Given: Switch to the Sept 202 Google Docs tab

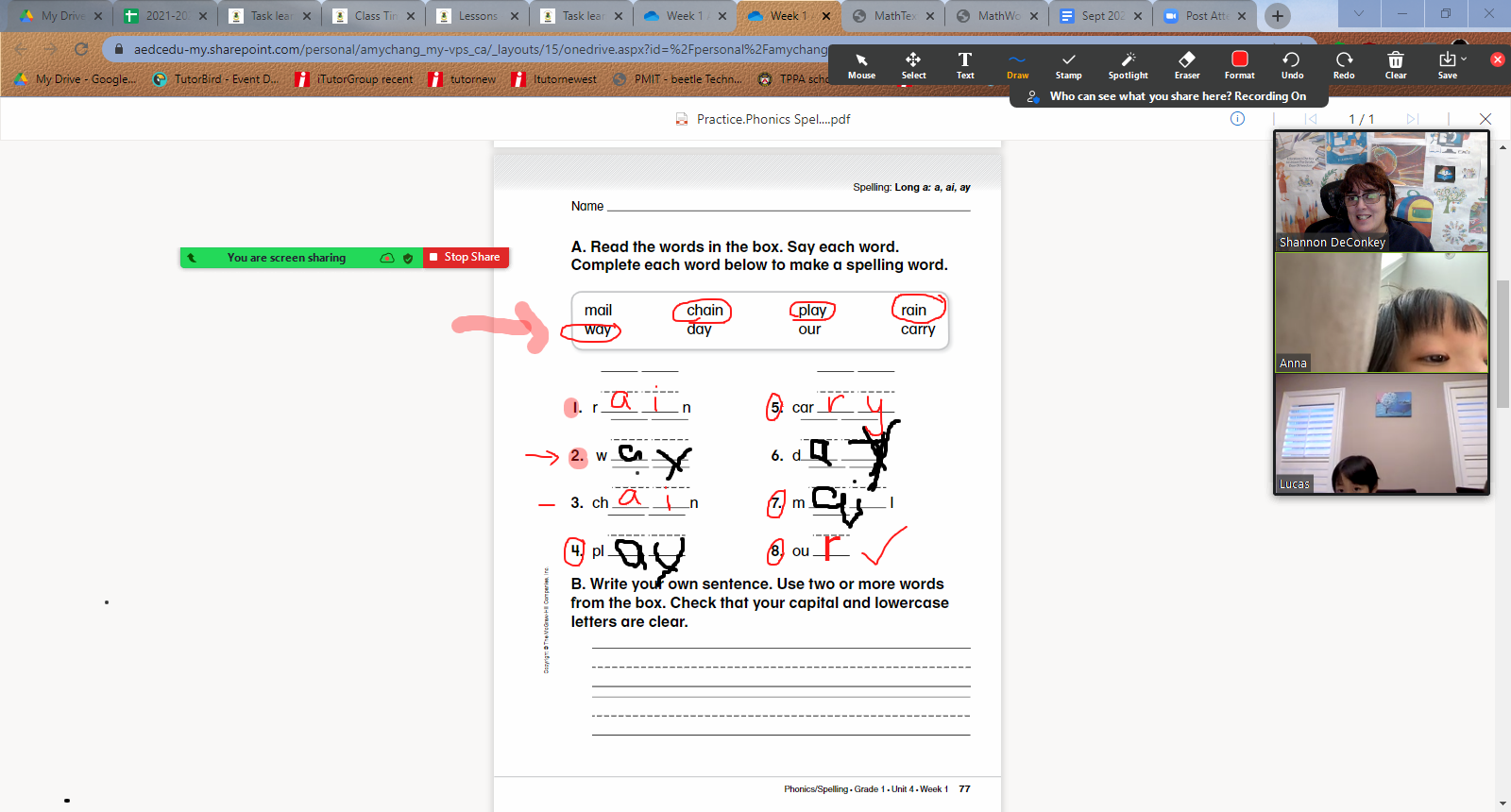Looking at the screenshot, I should [x=1100, y=16].
